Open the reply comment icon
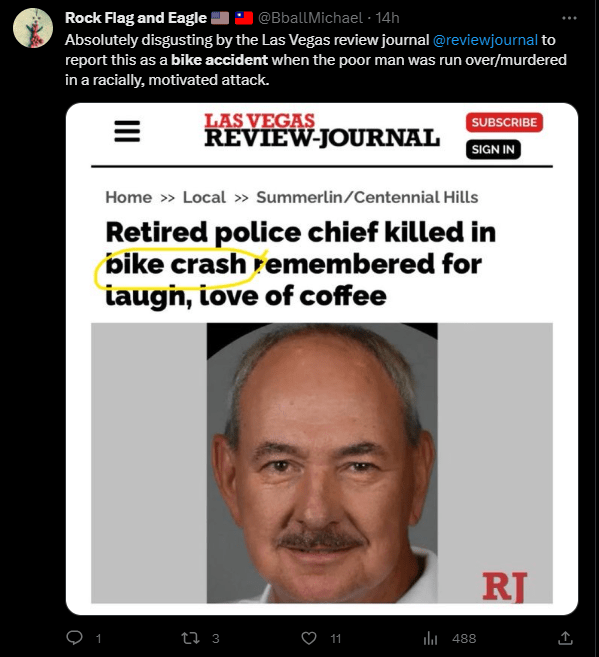Viewport: 599px width, 657px height. click(75, 638)
